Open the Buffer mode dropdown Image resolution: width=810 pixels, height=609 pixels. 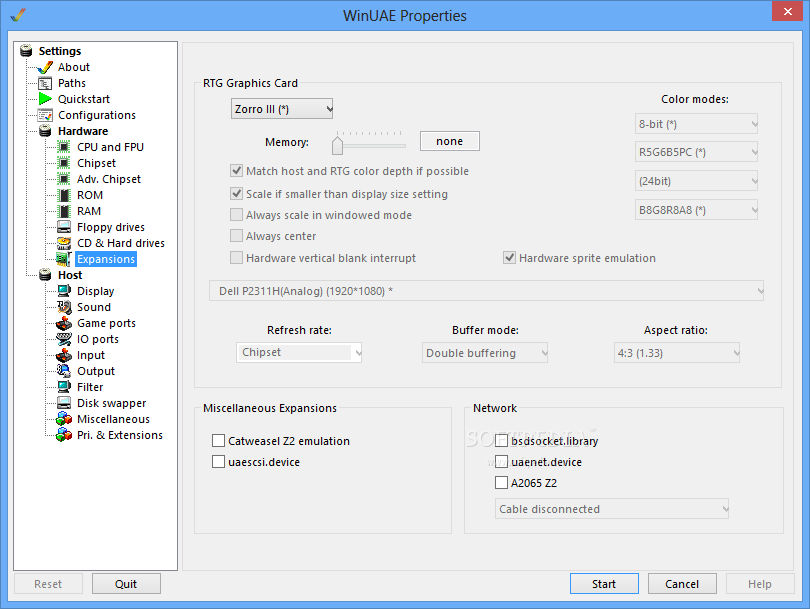click(485, 353)
